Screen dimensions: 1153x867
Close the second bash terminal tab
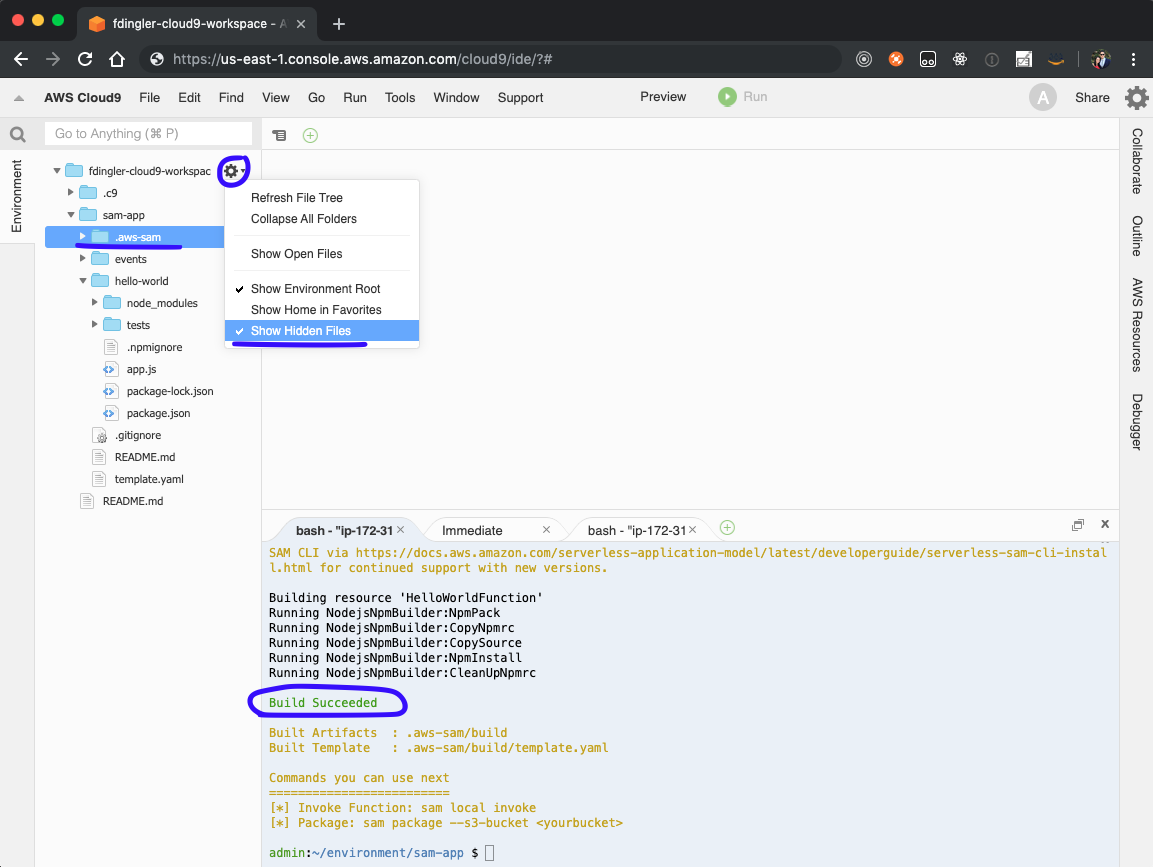click(693, 529)
